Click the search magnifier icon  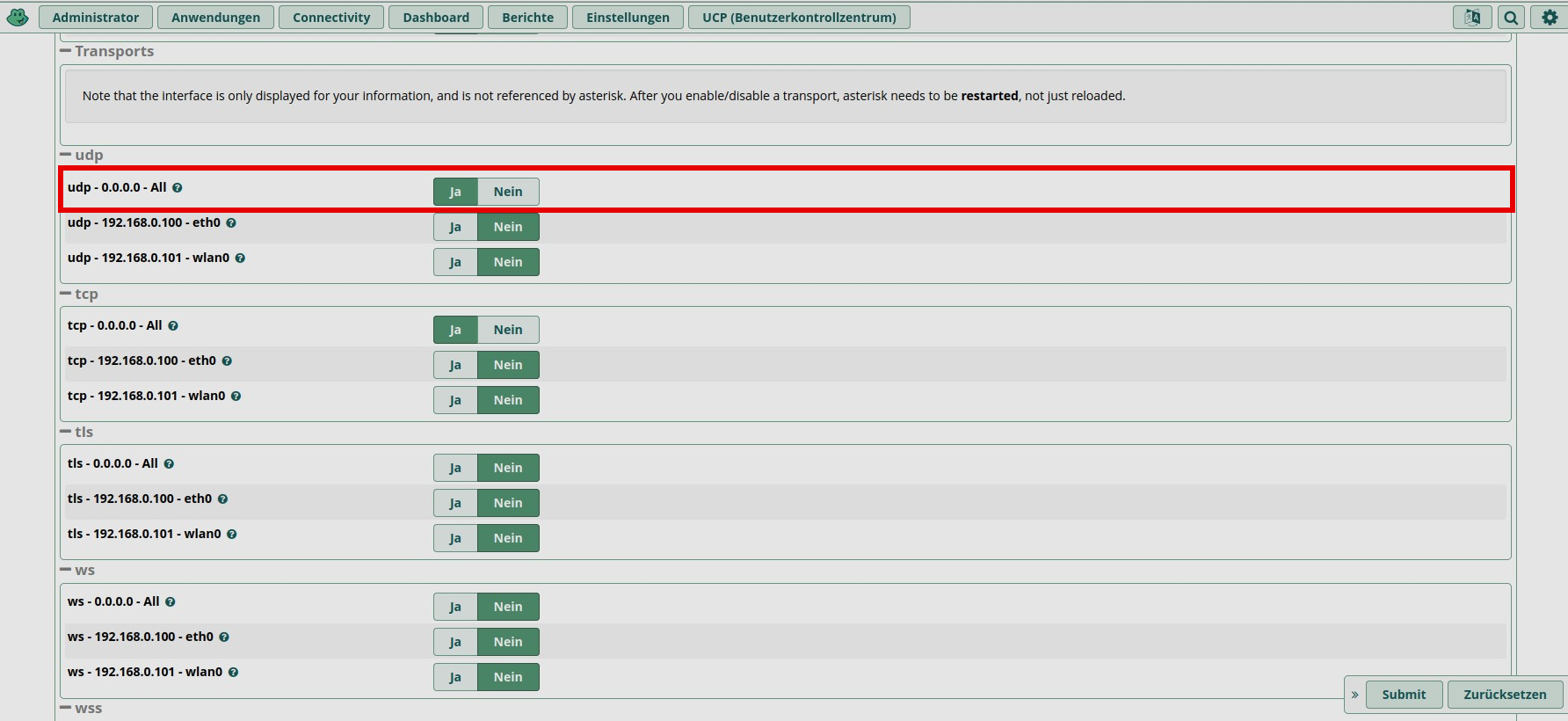[1511, 17]
